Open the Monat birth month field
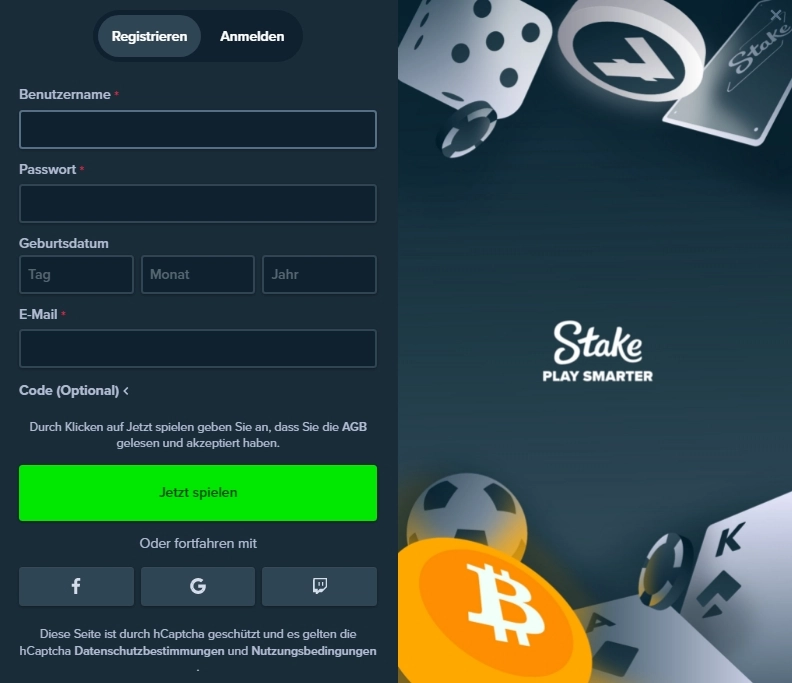 click(x=198, y=274)
